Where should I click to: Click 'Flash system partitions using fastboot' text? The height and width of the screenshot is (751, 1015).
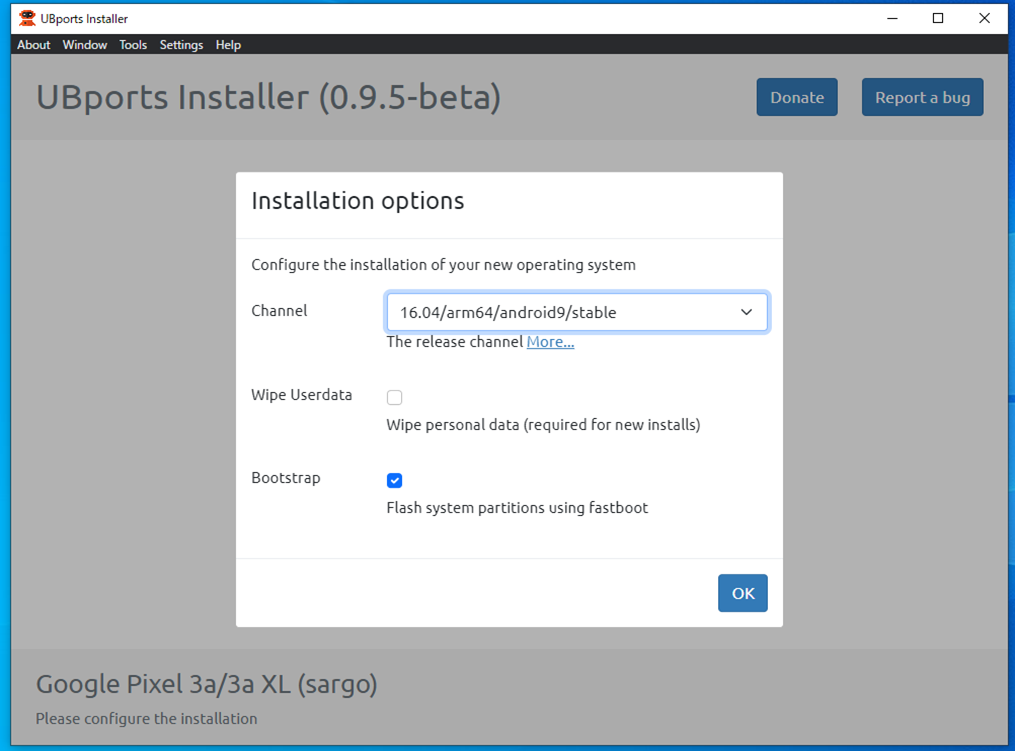pos(517,508)
